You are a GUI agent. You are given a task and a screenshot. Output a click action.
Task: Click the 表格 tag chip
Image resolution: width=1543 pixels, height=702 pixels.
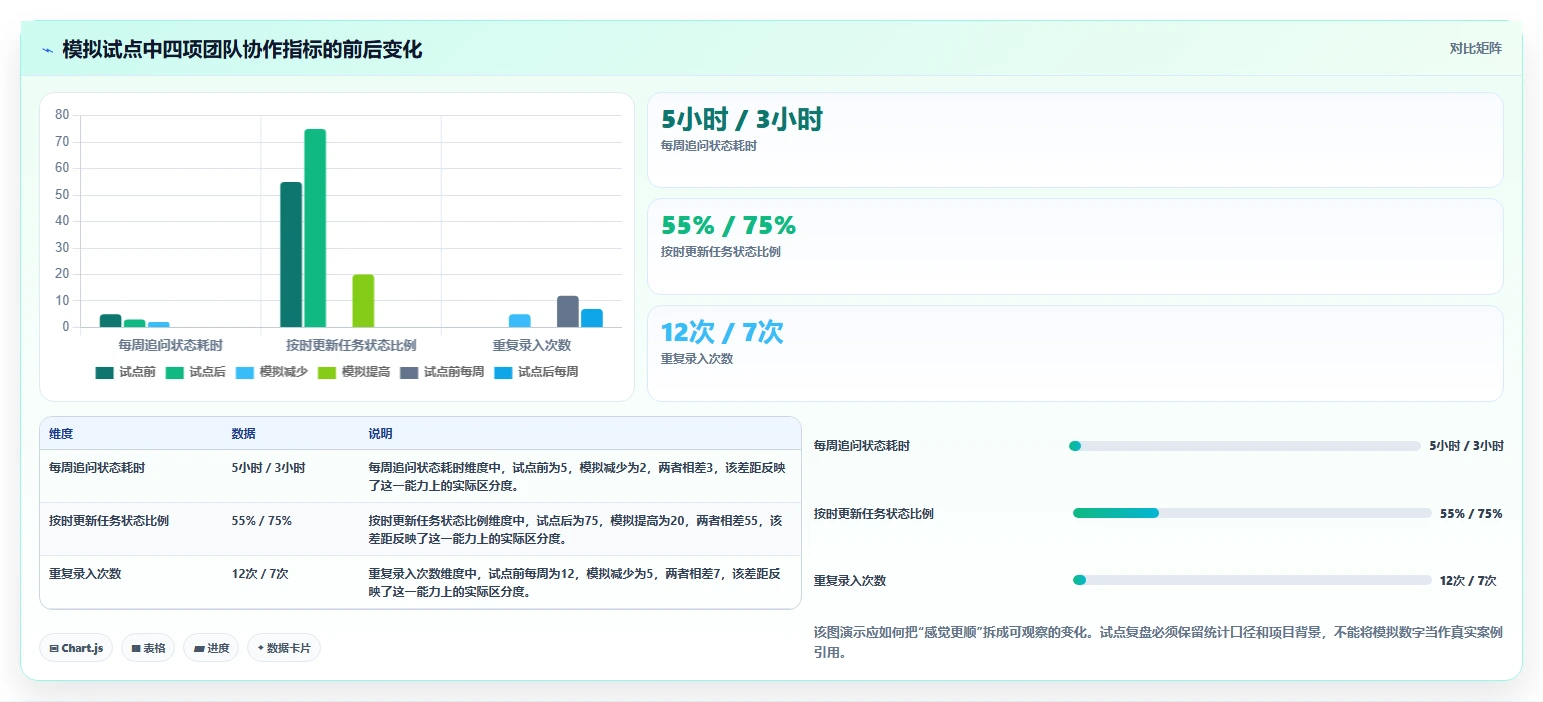[148, 648]
